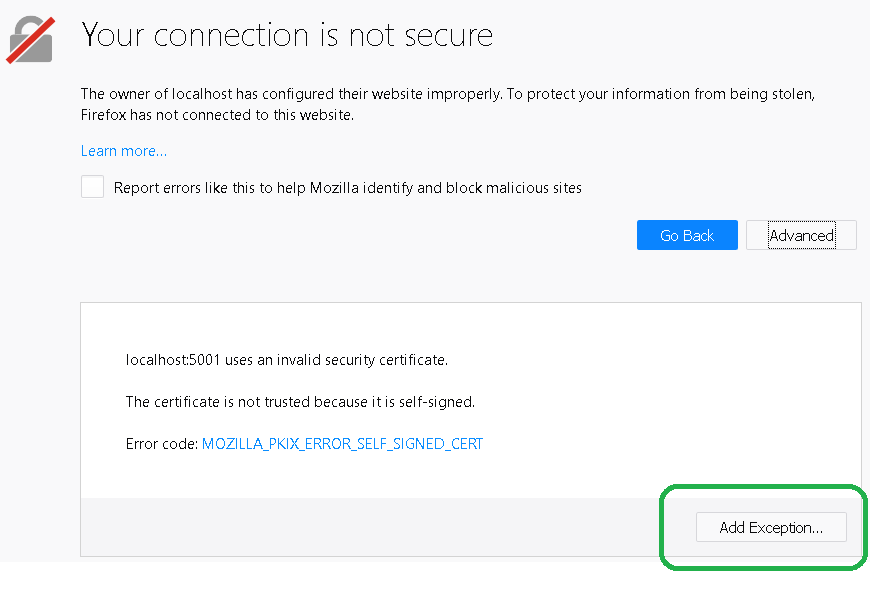Click the 'owner of localhost' explanation paragraph
The image size is (888, 598).
pyautogui.click(x=447, y=104)
